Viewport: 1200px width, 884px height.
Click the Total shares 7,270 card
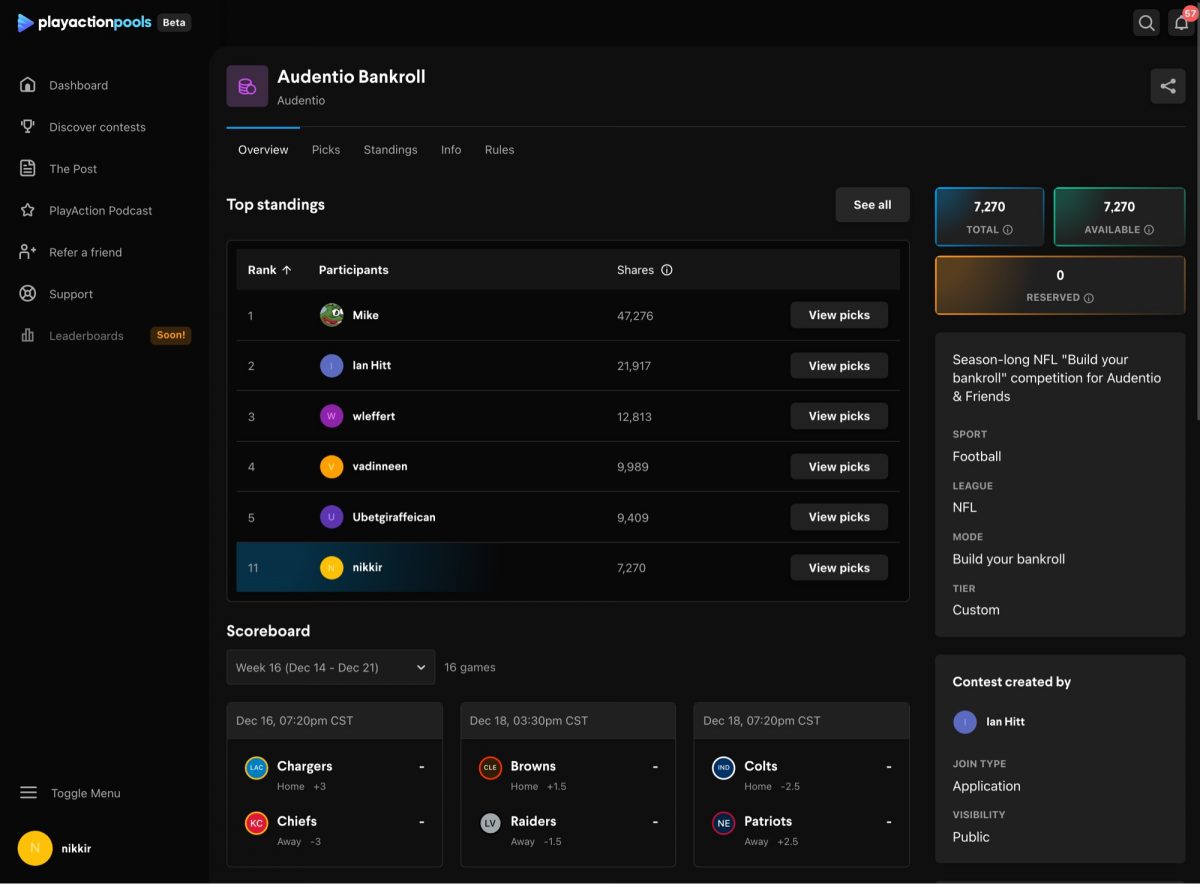[989, 217]
